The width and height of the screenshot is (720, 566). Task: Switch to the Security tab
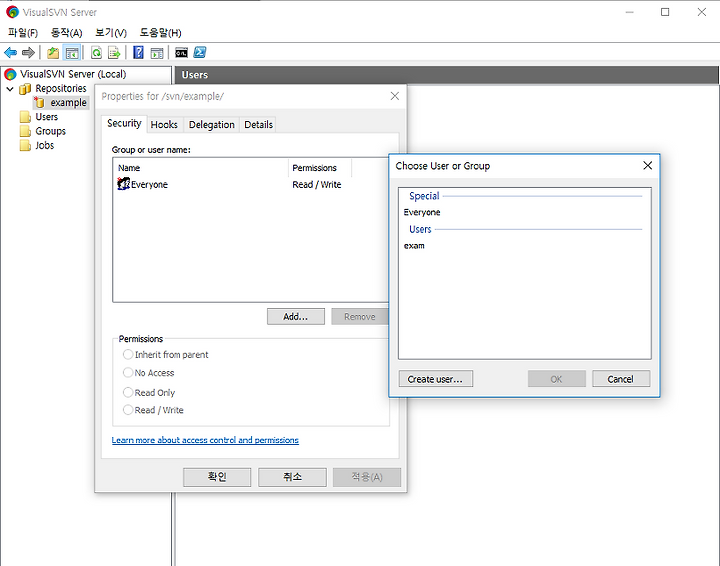pyautogui.click(x=124, y=123)
